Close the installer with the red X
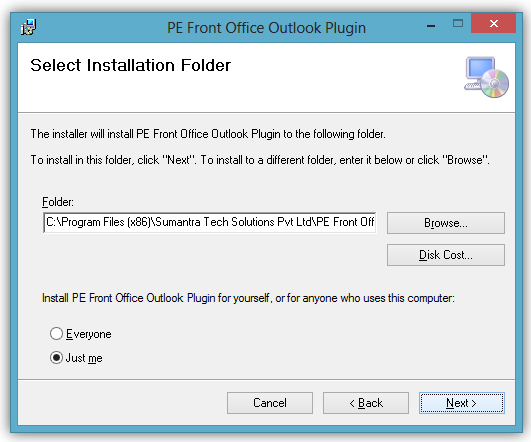The height and width of the screenshot is (442, 531). [x=493, y=23]
